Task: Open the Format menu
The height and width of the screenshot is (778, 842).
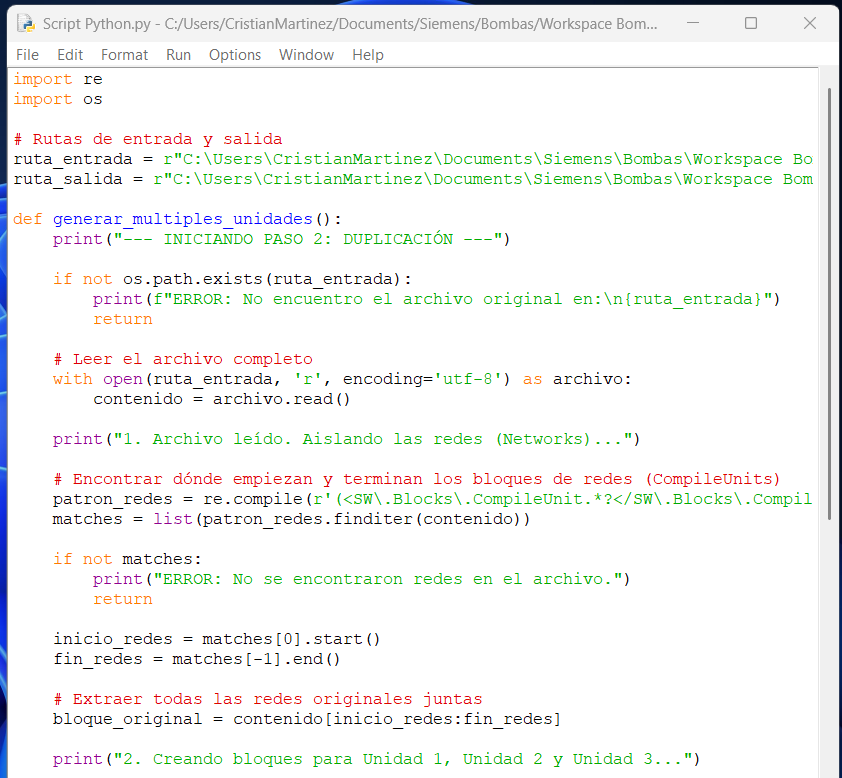Action: (124, 55)
